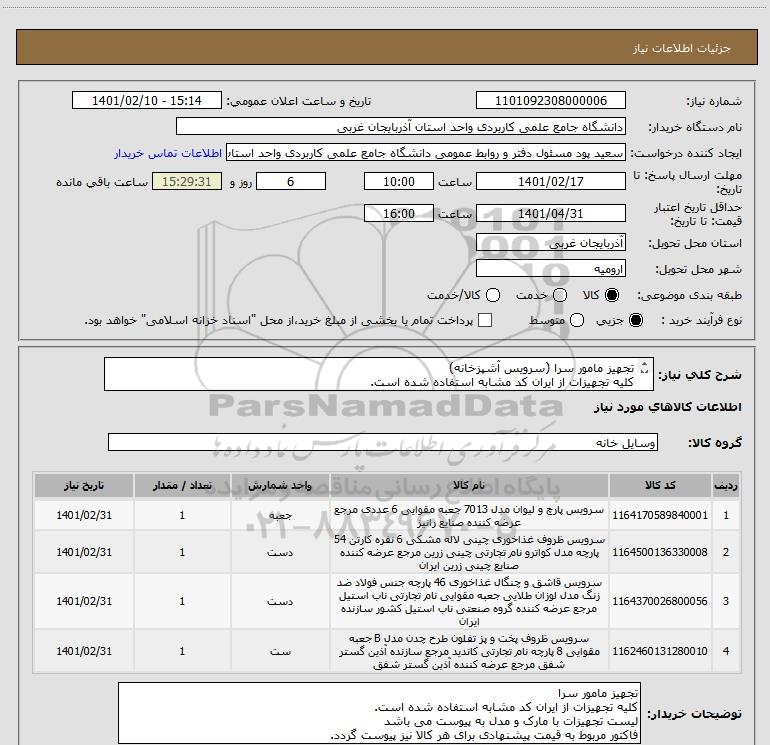Select the کالا/خدمت radio button
770x745 pixels.
(x=493, y=295)
